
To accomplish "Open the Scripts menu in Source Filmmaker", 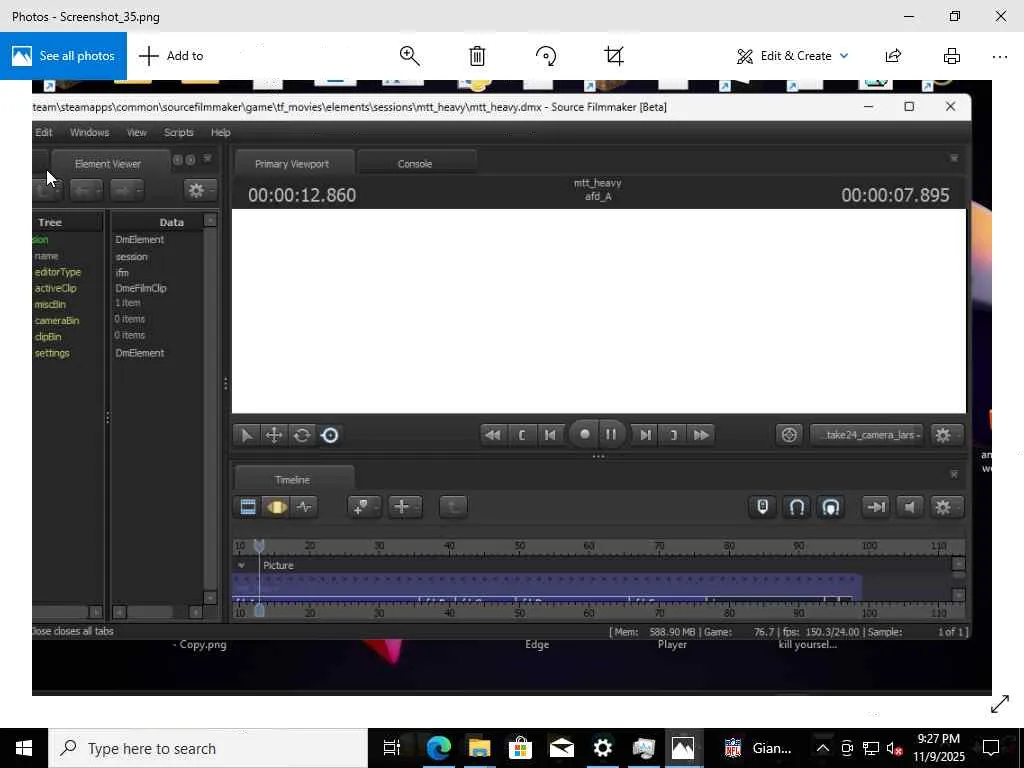I will click(x=178, y=133).
